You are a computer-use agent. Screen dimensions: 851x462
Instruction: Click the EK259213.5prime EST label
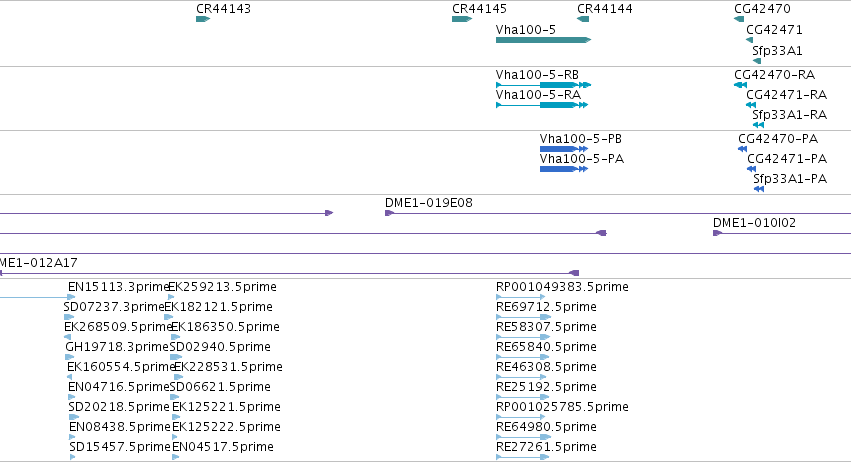tap(223, 287)
